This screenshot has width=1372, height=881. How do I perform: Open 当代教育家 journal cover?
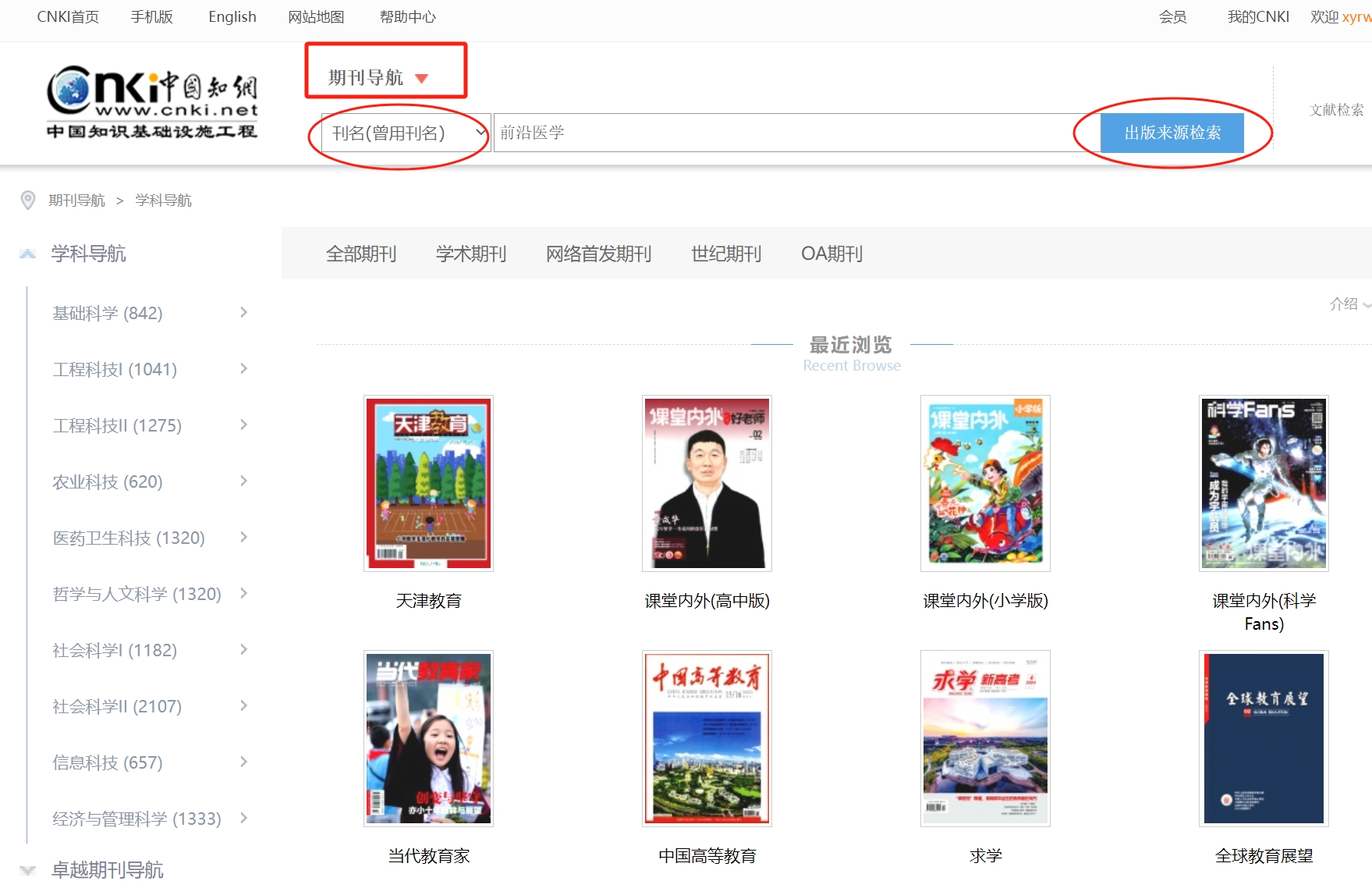(428, 738)
